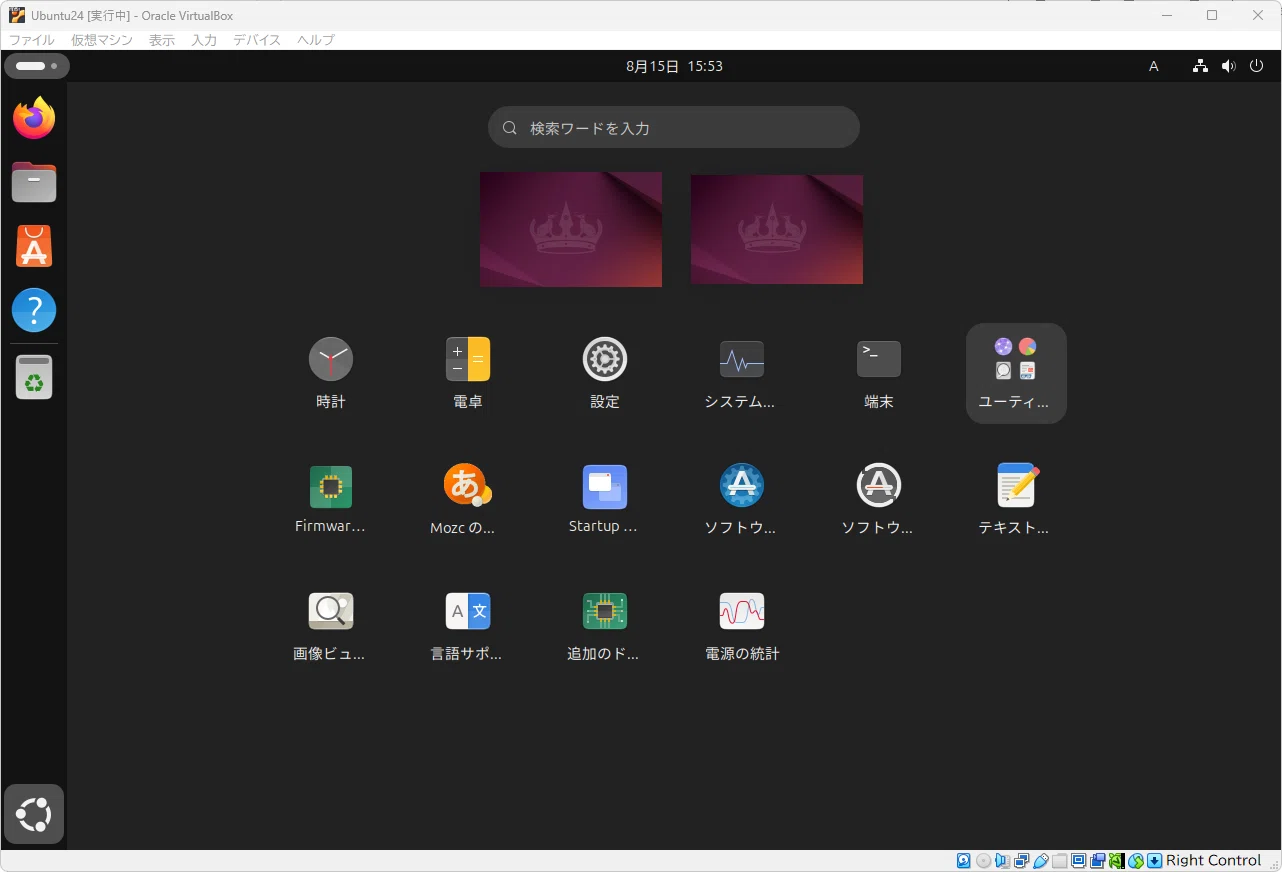Open the 入力 menu
The height and width of the screenshot is (872, 1282).
pos(204,40)
